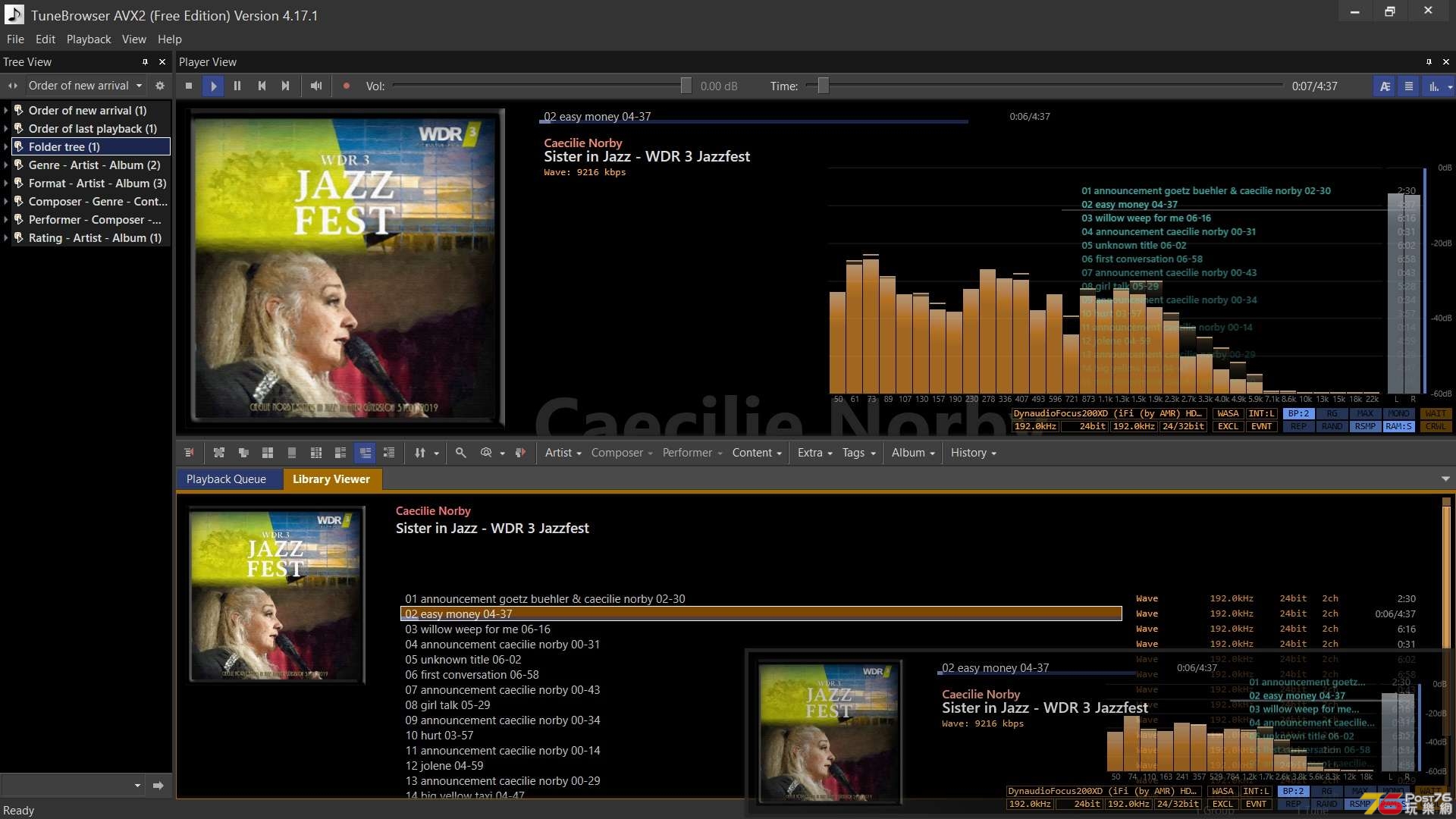The height and width of the screenshot is (819, 1456).
Task: Open the View menu
Action: click(133, 39)
